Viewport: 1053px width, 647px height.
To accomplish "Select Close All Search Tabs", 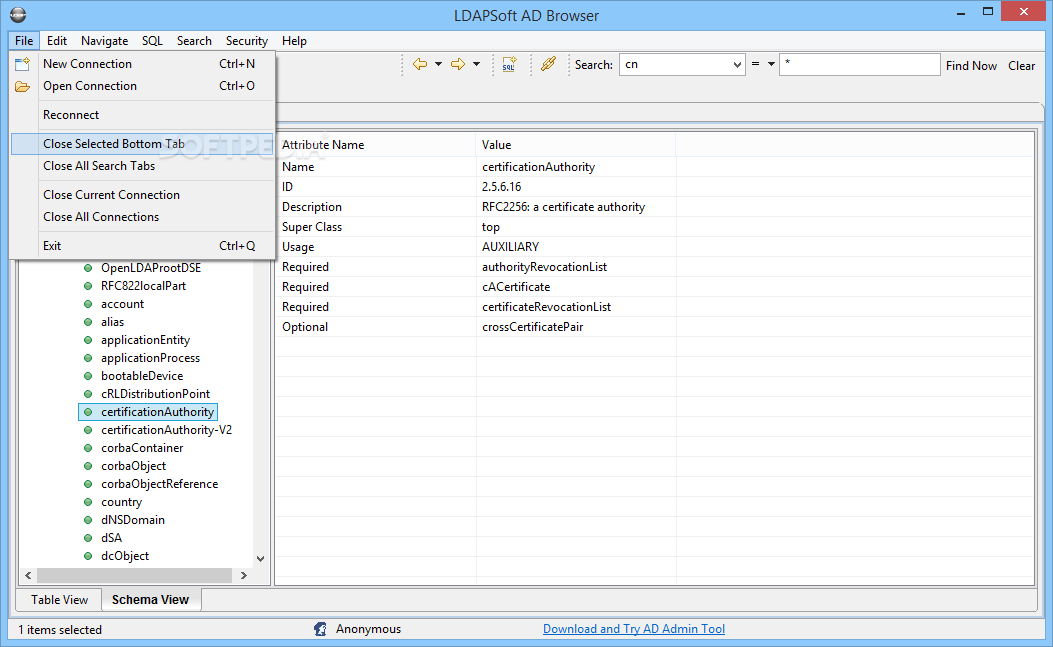I will coord(143,166).
